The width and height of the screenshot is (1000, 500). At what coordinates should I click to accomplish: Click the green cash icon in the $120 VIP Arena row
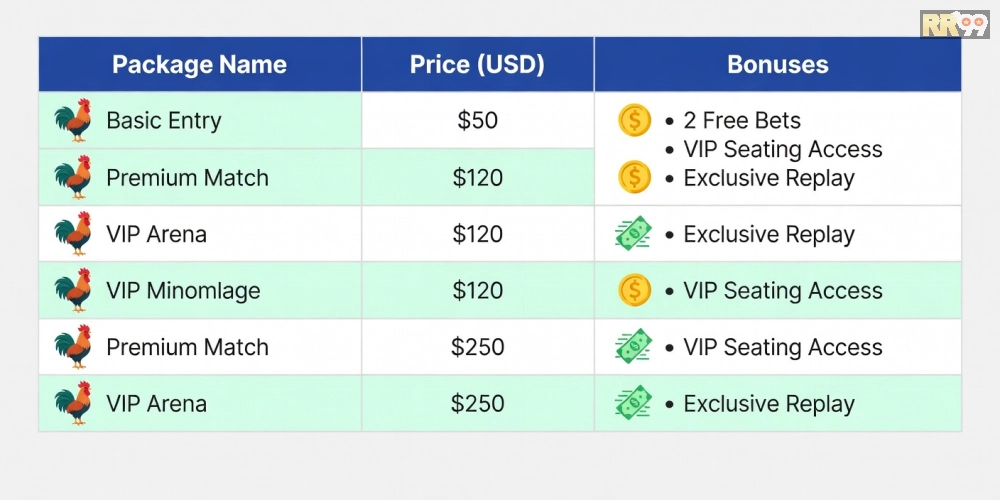pos(633,235)
